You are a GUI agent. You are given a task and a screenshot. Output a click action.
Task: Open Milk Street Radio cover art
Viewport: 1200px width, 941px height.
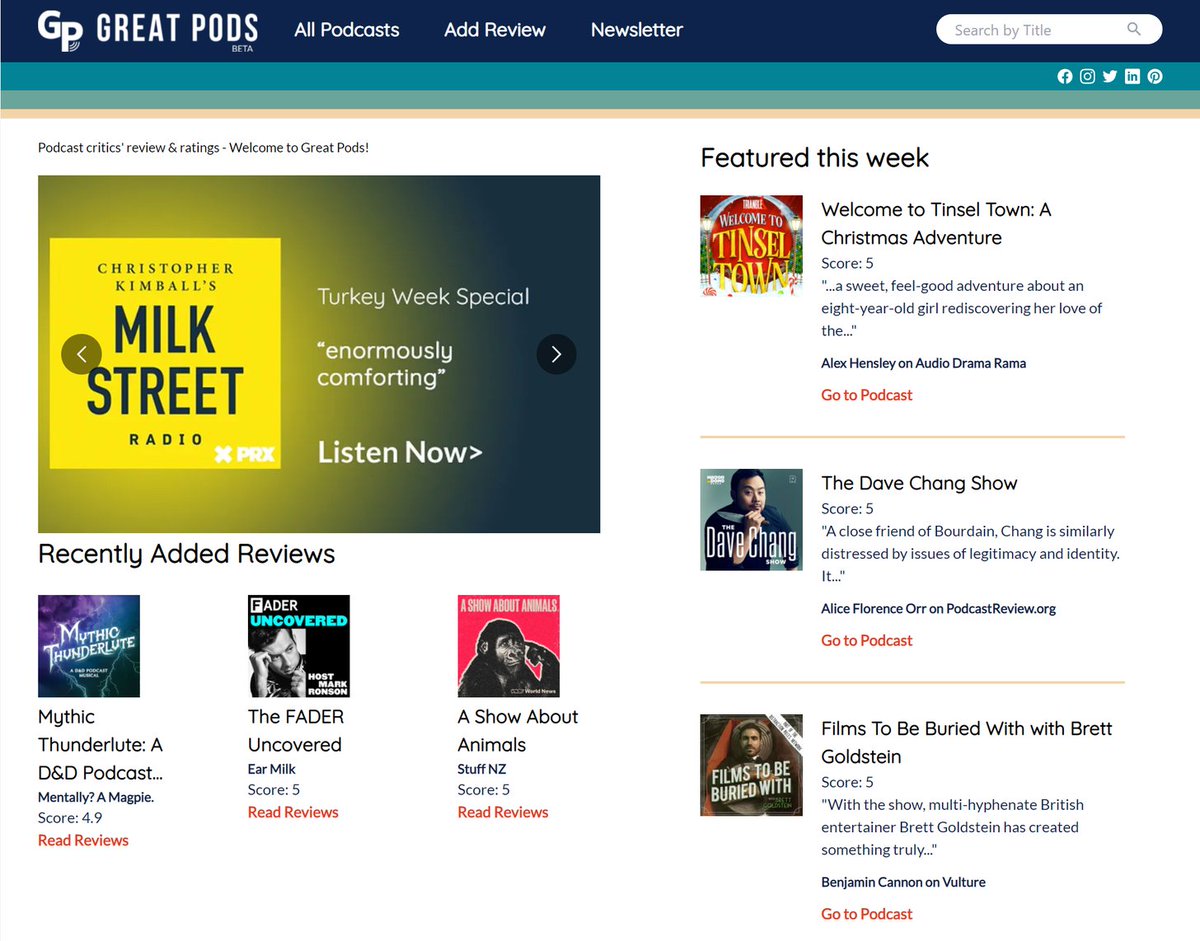click(x=165, y=353)
